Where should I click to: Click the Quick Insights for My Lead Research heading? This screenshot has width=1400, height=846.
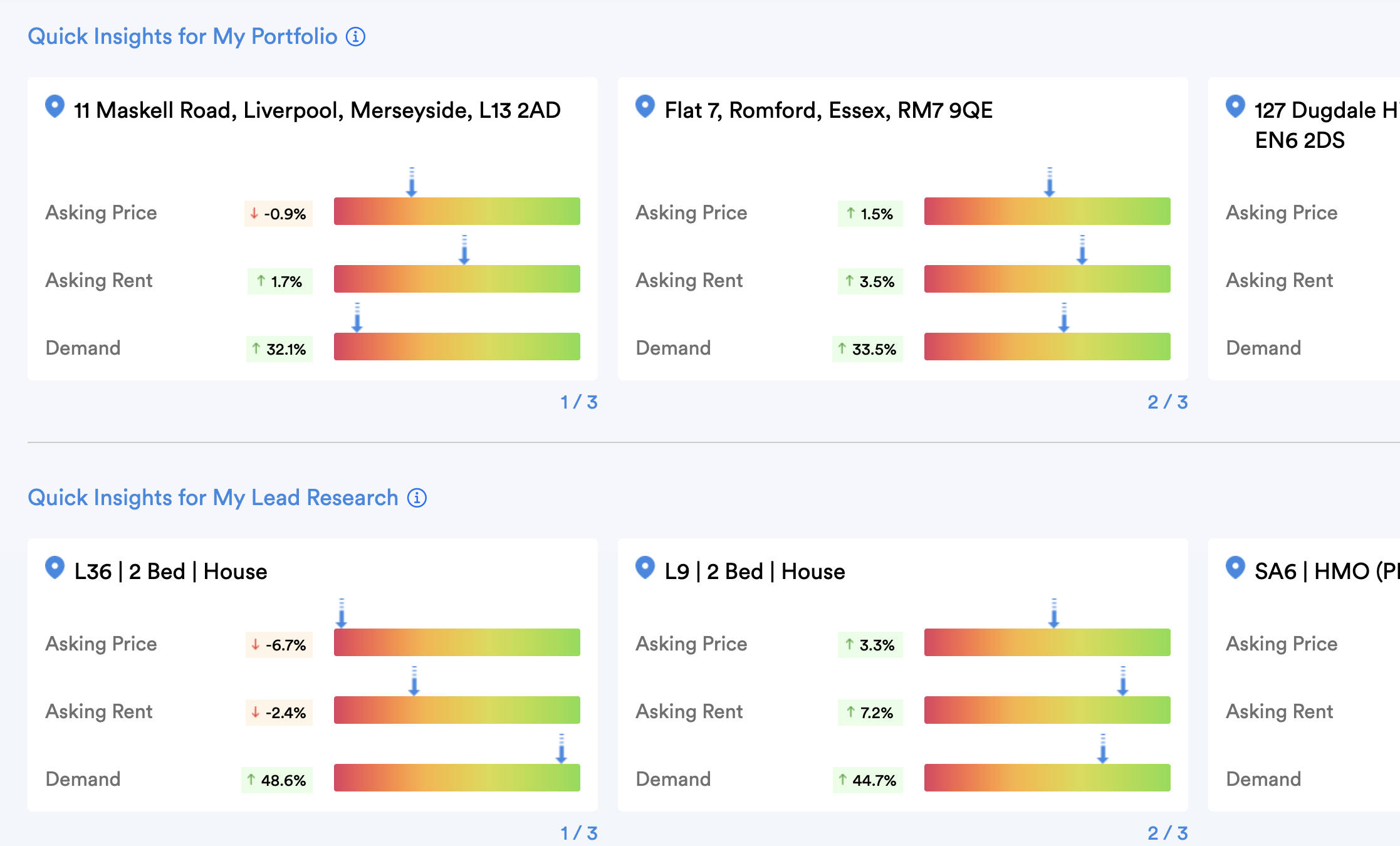(212, 497)
